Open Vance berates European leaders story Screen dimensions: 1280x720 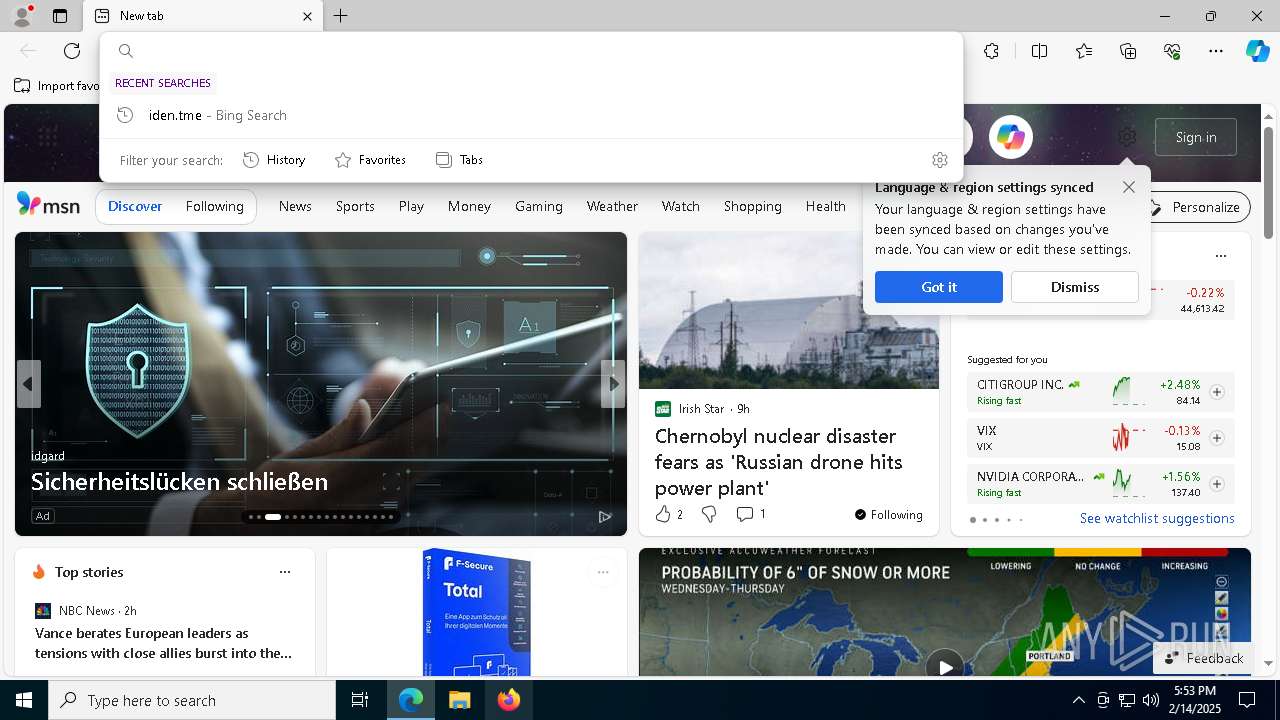tap(164, 643)
